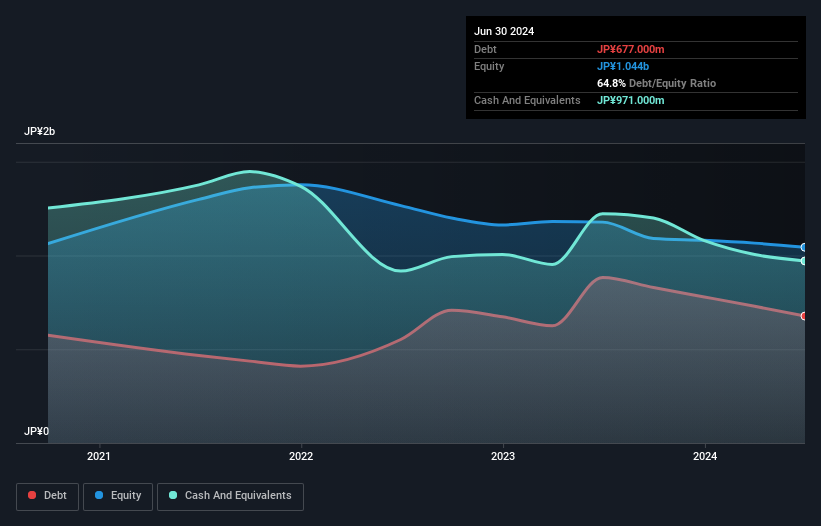
Task: Select the blue Equity endpoint marker
Action: 804,248
